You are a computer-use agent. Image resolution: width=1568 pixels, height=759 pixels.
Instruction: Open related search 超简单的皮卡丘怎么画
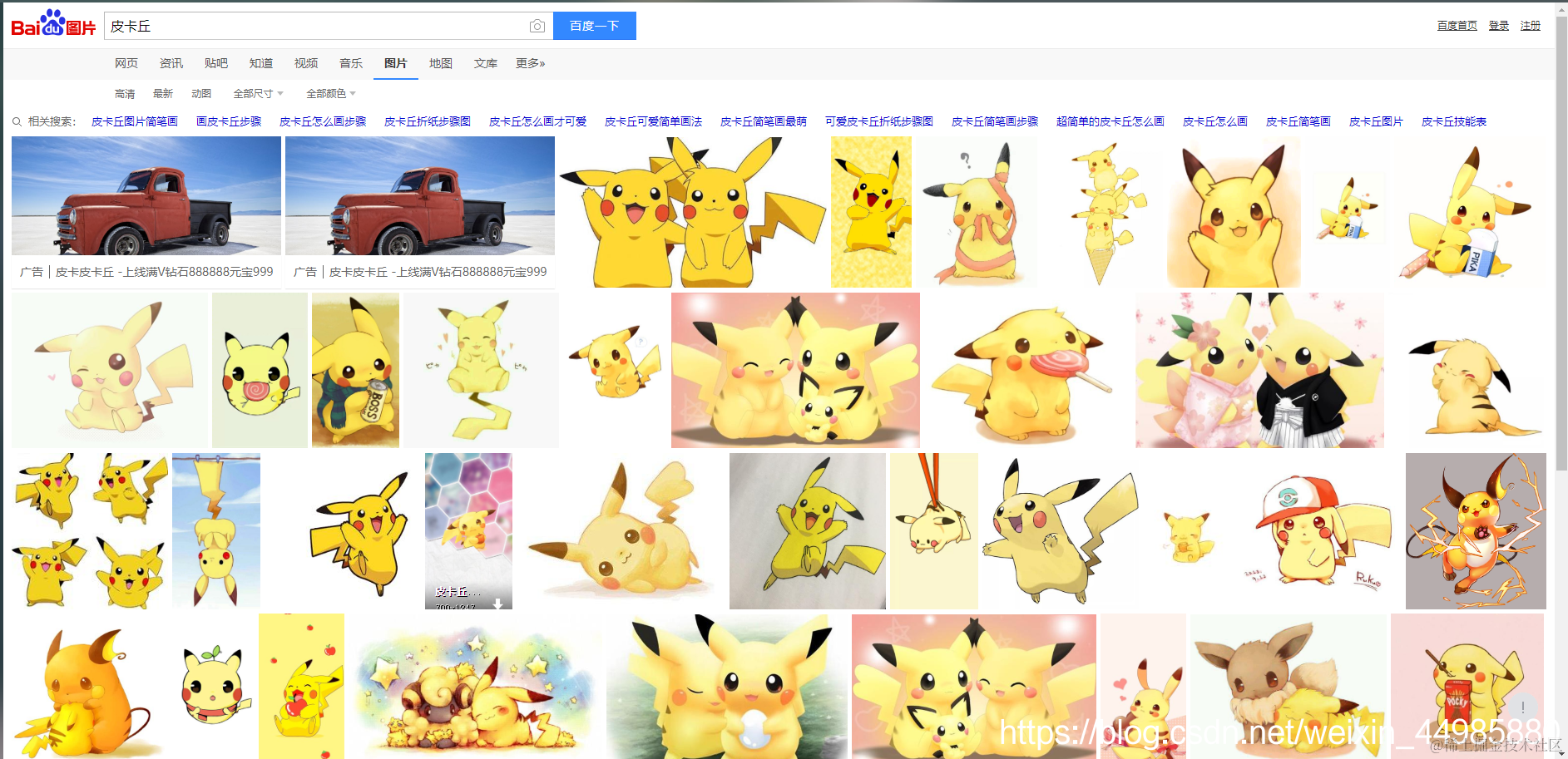pos(1110,121)
